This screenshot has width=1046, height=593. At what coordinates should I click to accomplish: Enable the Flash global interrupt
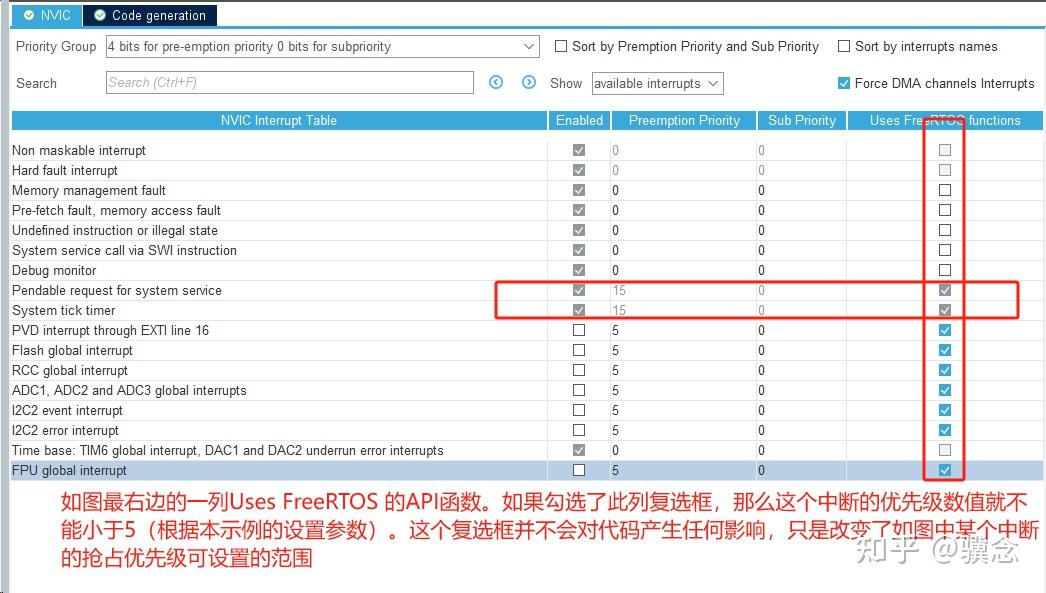578,350
